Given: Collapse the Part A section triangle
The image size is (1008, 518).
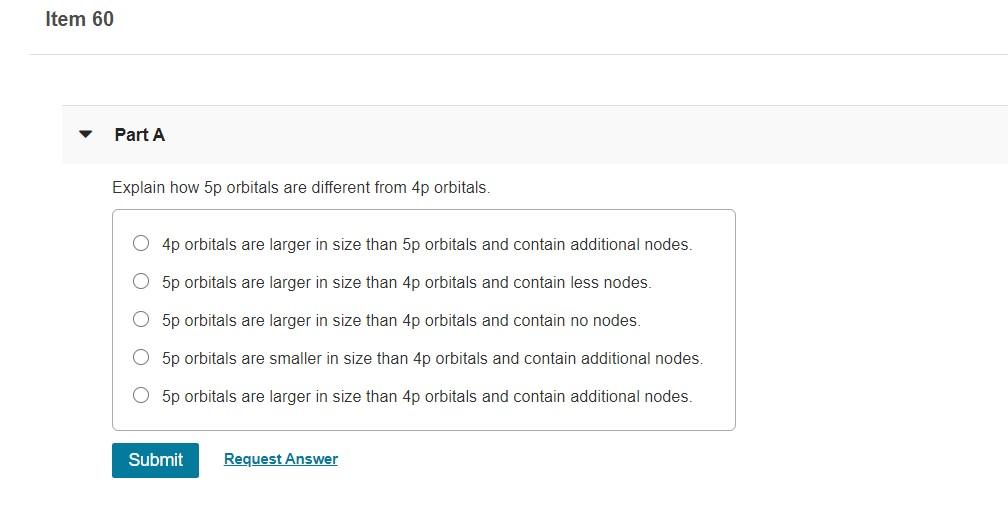Looking at the screenshot, I should point(86,134).
